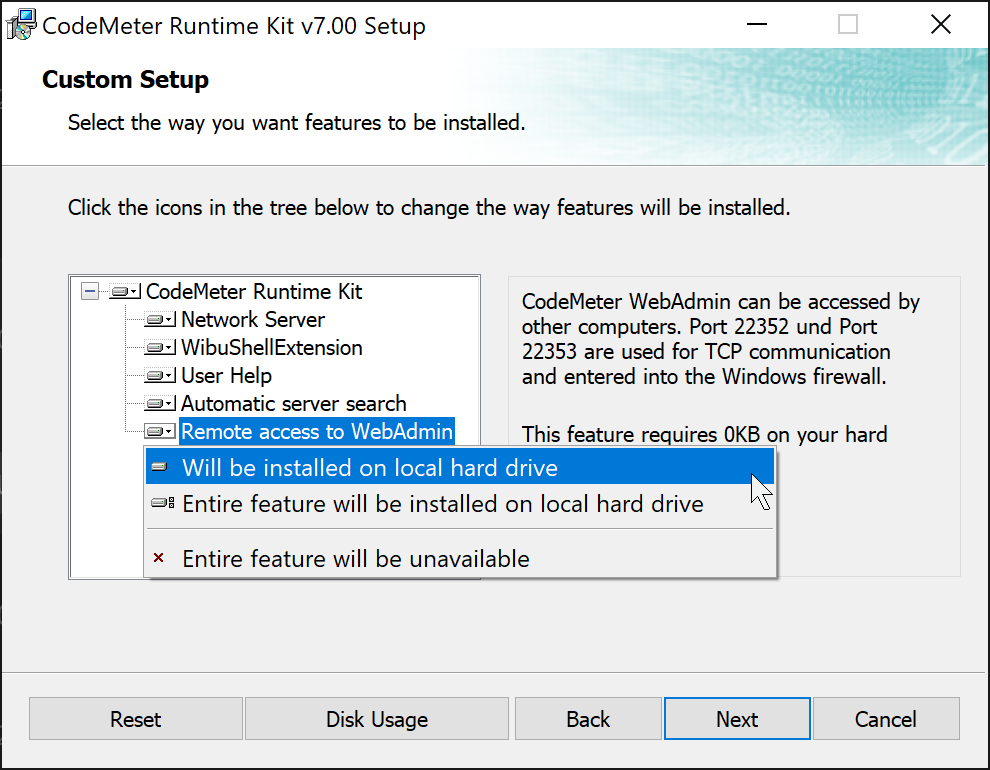The width and height of the screenshot is (990, 770).
Task: Select 'Entire feature will be unavailable' option
Action: tap(355, 559)
